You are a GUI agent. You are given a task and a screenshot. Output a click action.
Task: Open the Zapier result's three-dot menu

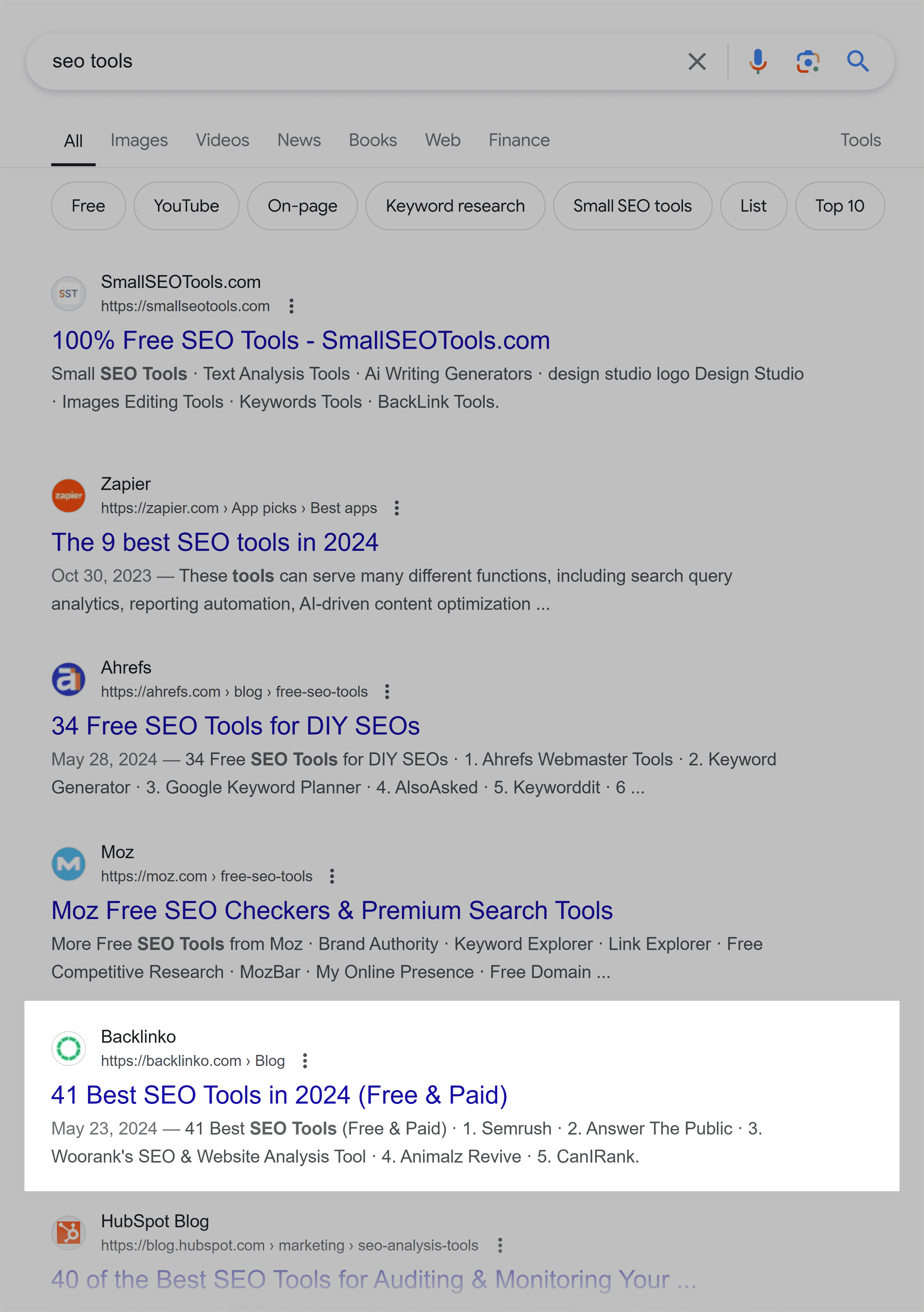tap(397, 508)
